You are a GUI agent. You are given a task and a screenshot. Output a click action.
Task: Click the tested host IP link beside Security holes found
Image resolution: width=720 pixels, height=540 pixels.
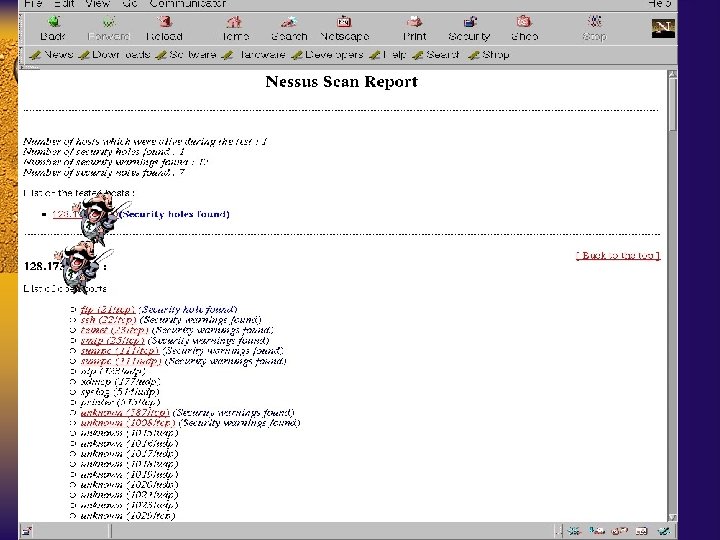pos(67,214)
